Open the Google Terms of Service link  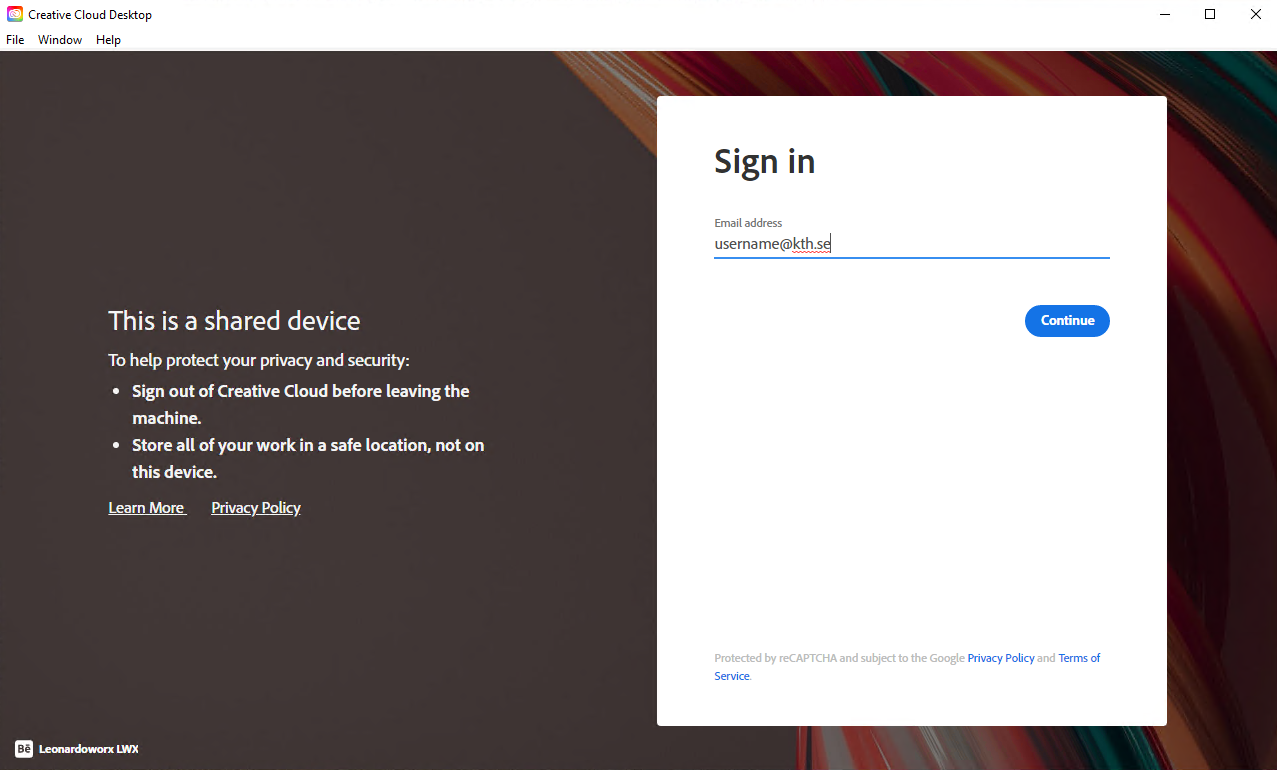[1079, 658]
